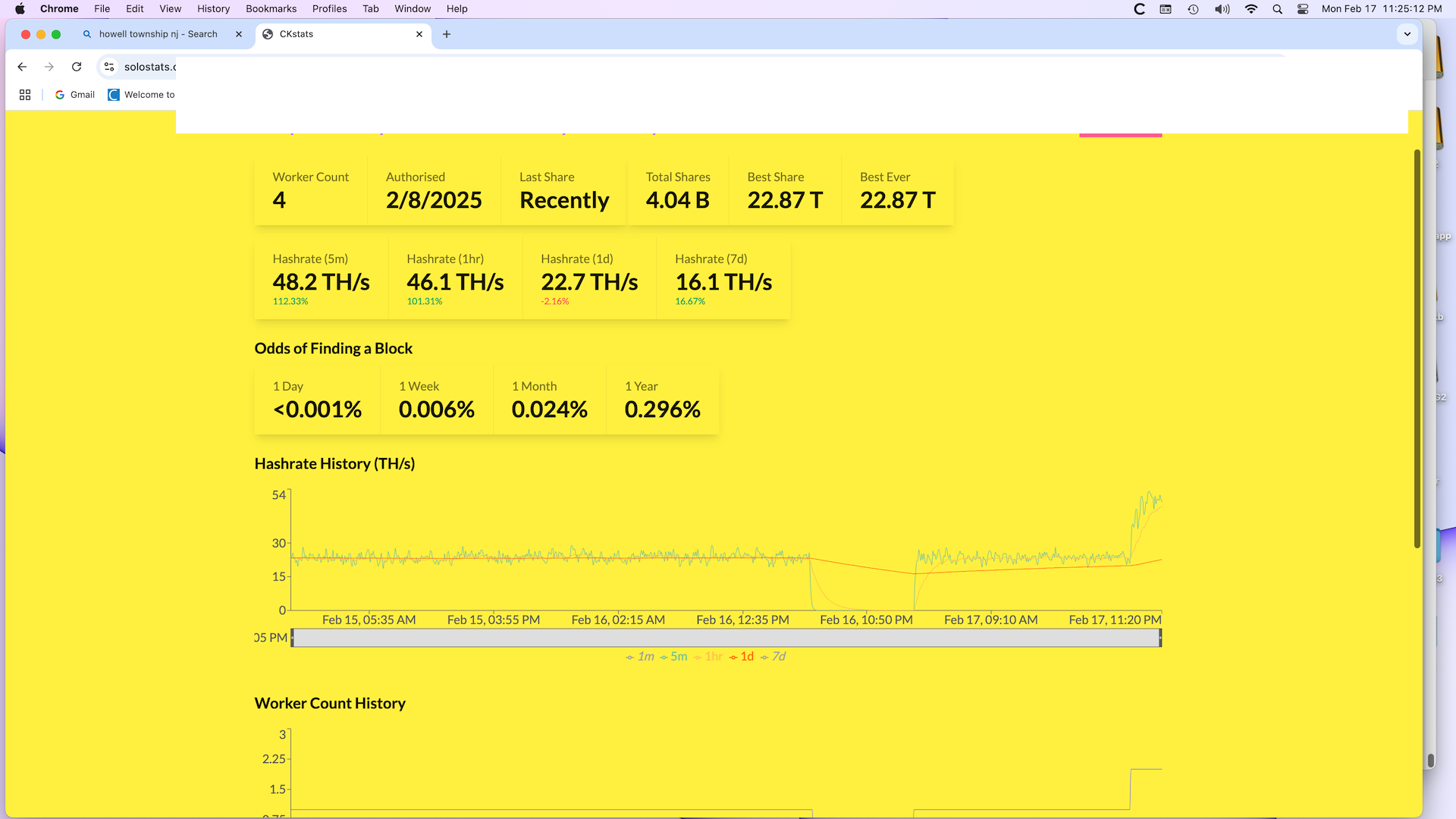Click the Best Share 22.87 T value
This screenshot has height=819, width=1456.
pos(785,200)
